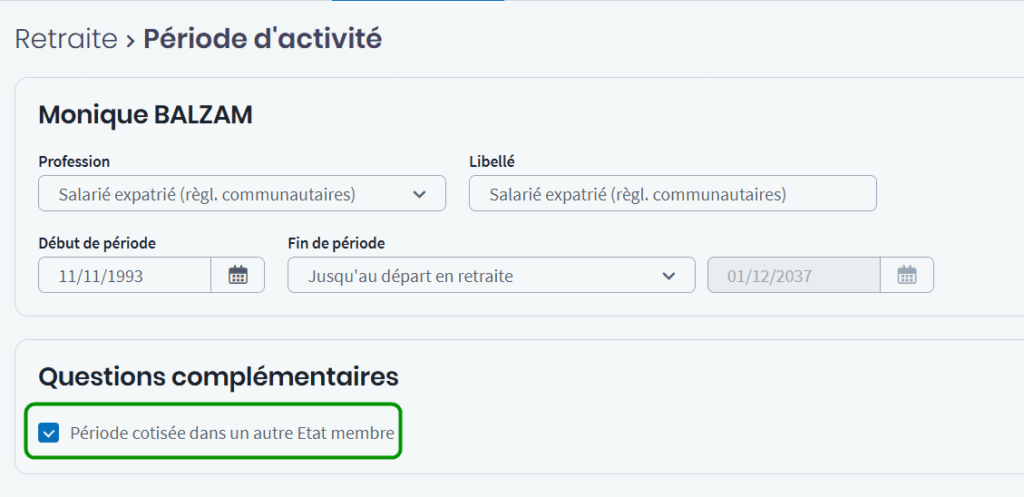Click the greyed-out date field 01/12/2037
Viewport: 1024px width, 497px height.
click(x=793, y=275)
